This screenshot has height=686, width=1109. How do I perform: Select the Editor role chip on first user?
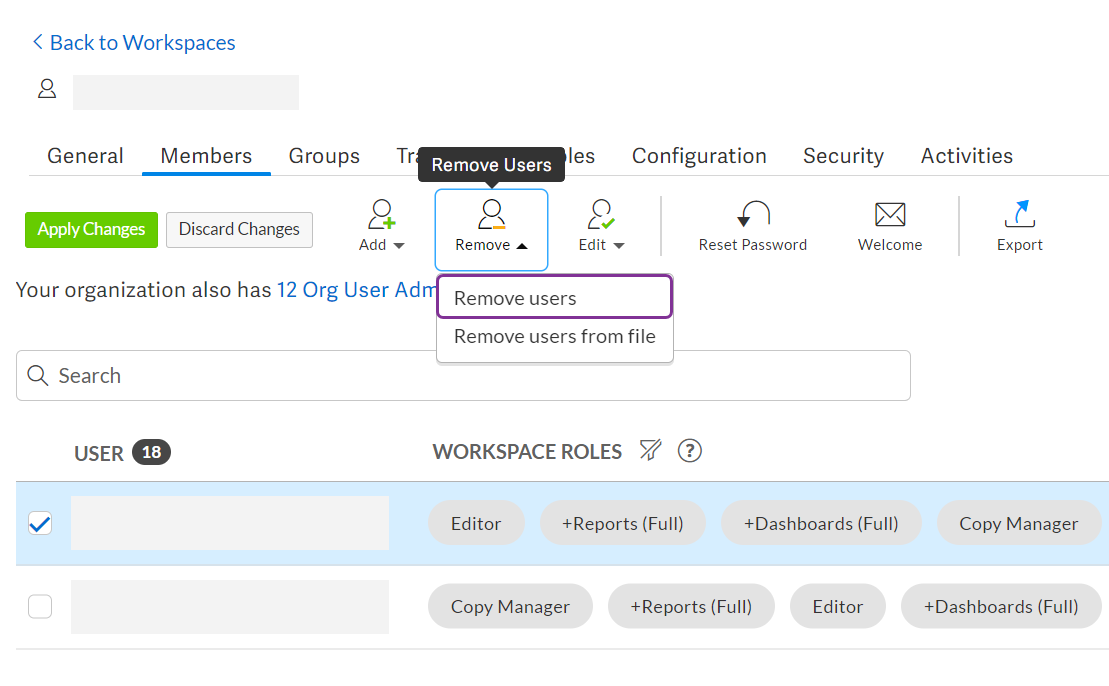tap(476, 522)
